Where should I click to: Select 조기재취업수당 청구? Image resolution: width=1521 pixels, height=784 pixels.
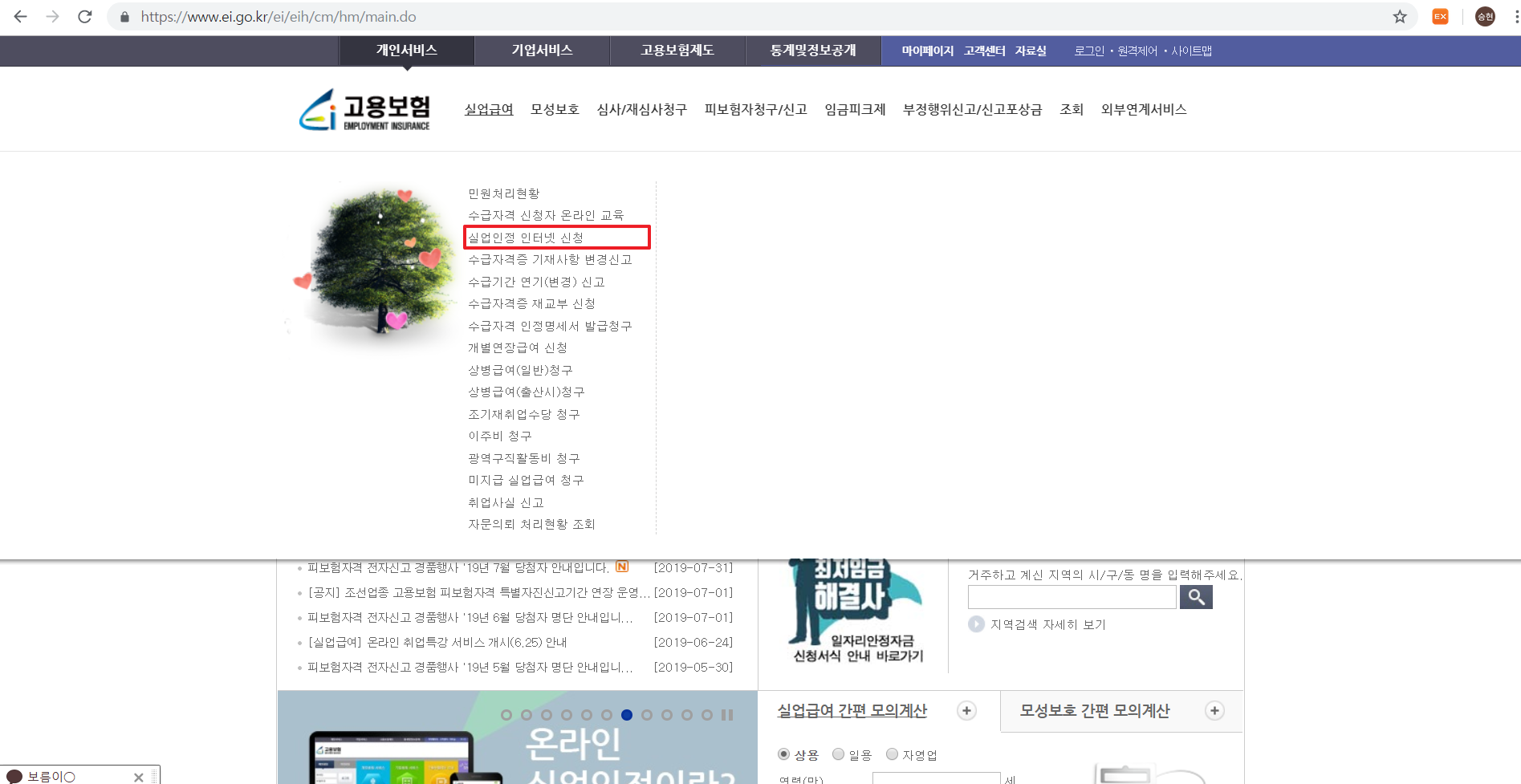pyautogui.click(x=524, y=414)
